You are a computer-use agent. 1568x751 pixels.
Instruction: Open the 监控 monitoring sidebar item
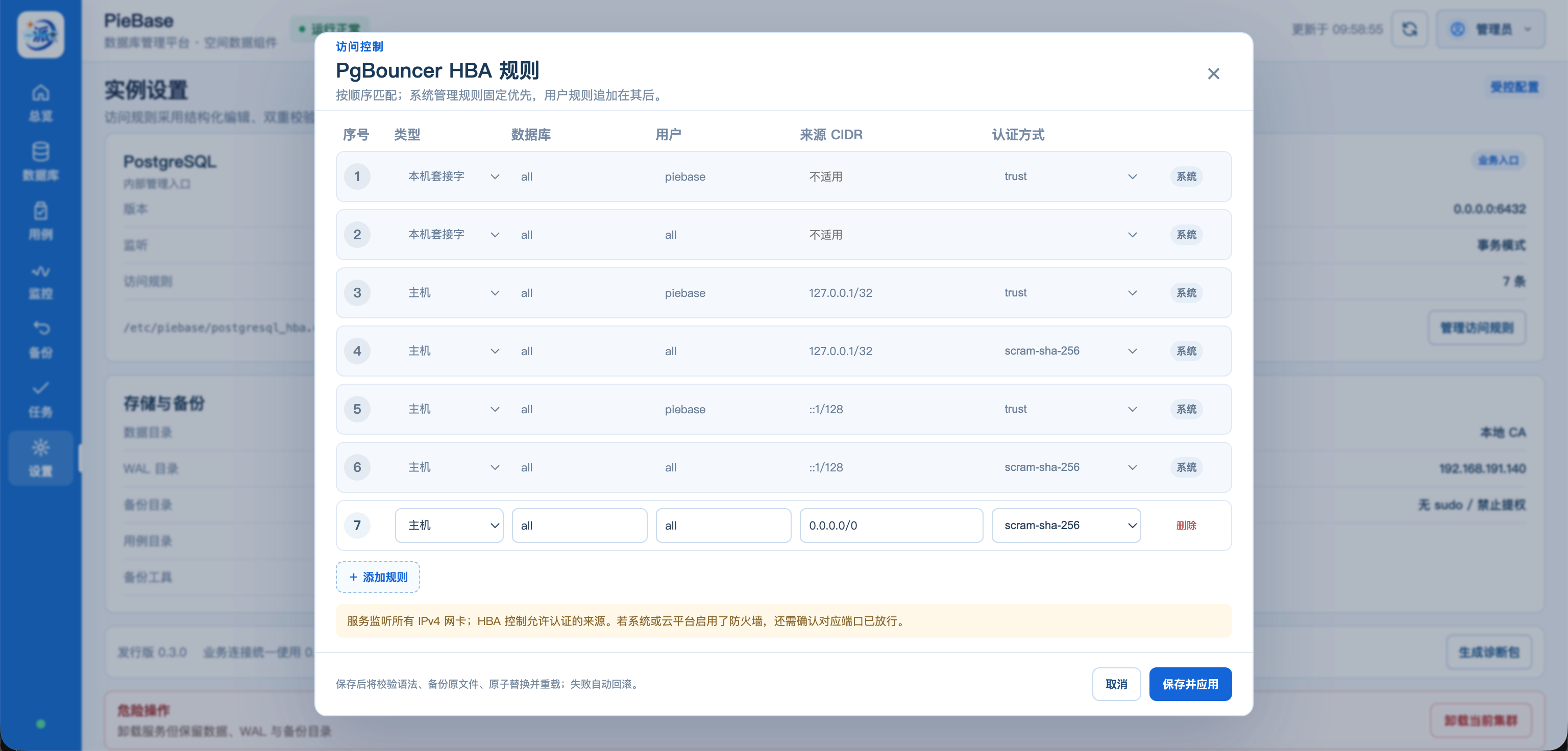pos(41,281)
